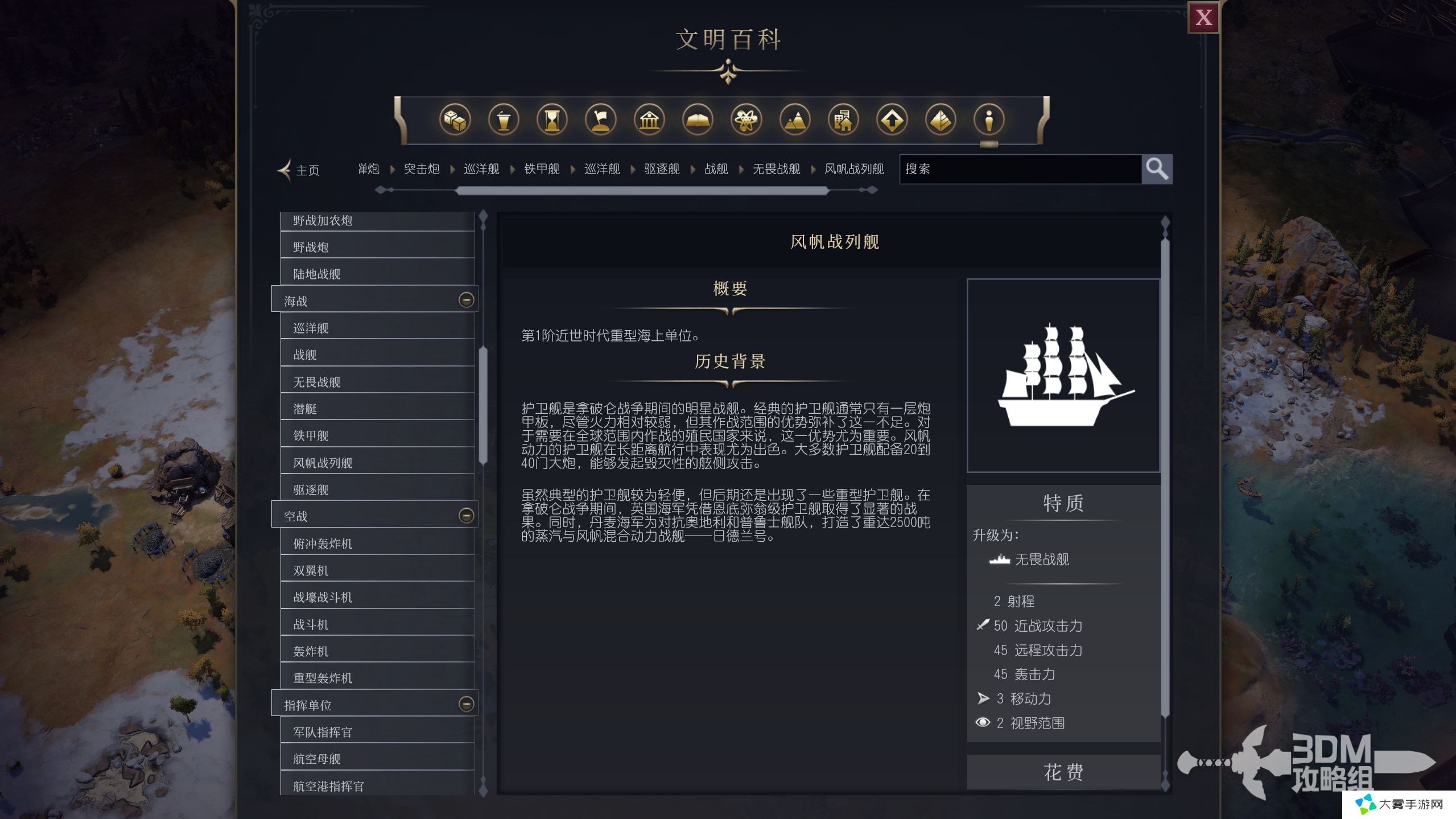1456x819 pixels.
Task: Open the flag civilizations category icon
Action: (x=601, y=120)
